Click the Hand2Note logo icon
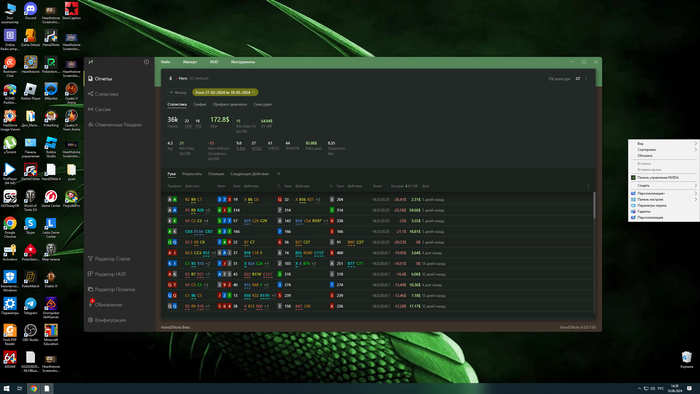The image size is (700, 394). coord(91,62)
